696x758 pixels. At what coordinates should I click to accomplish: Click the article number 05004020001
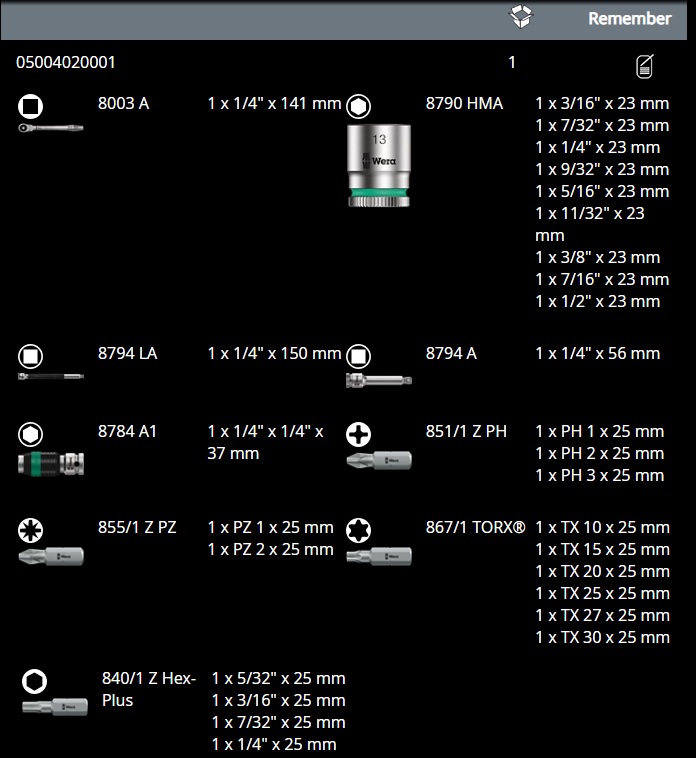[66, 62]
